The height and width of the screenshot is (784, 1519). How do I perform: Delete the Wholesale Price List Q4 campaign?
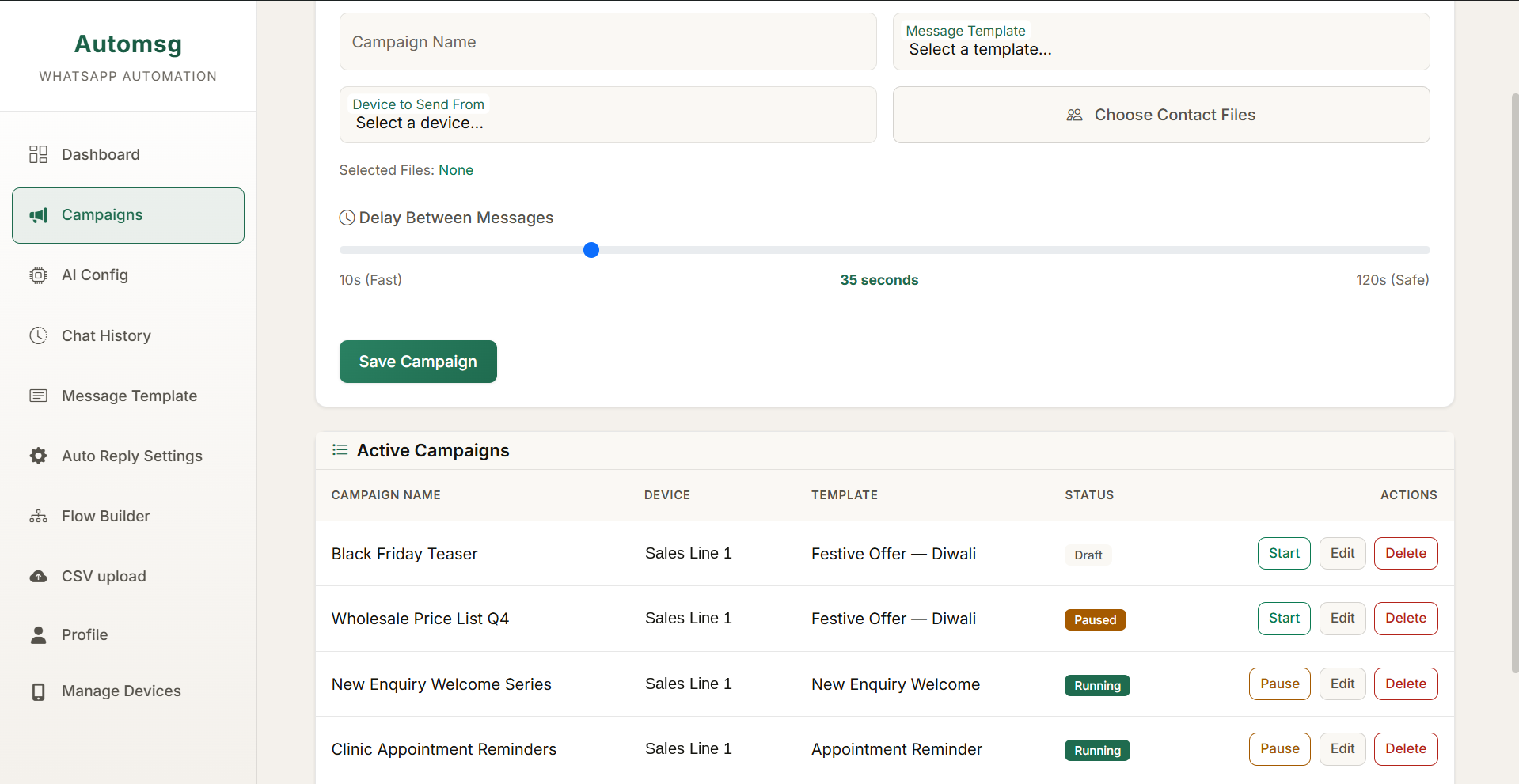(x=1406, y=619)
